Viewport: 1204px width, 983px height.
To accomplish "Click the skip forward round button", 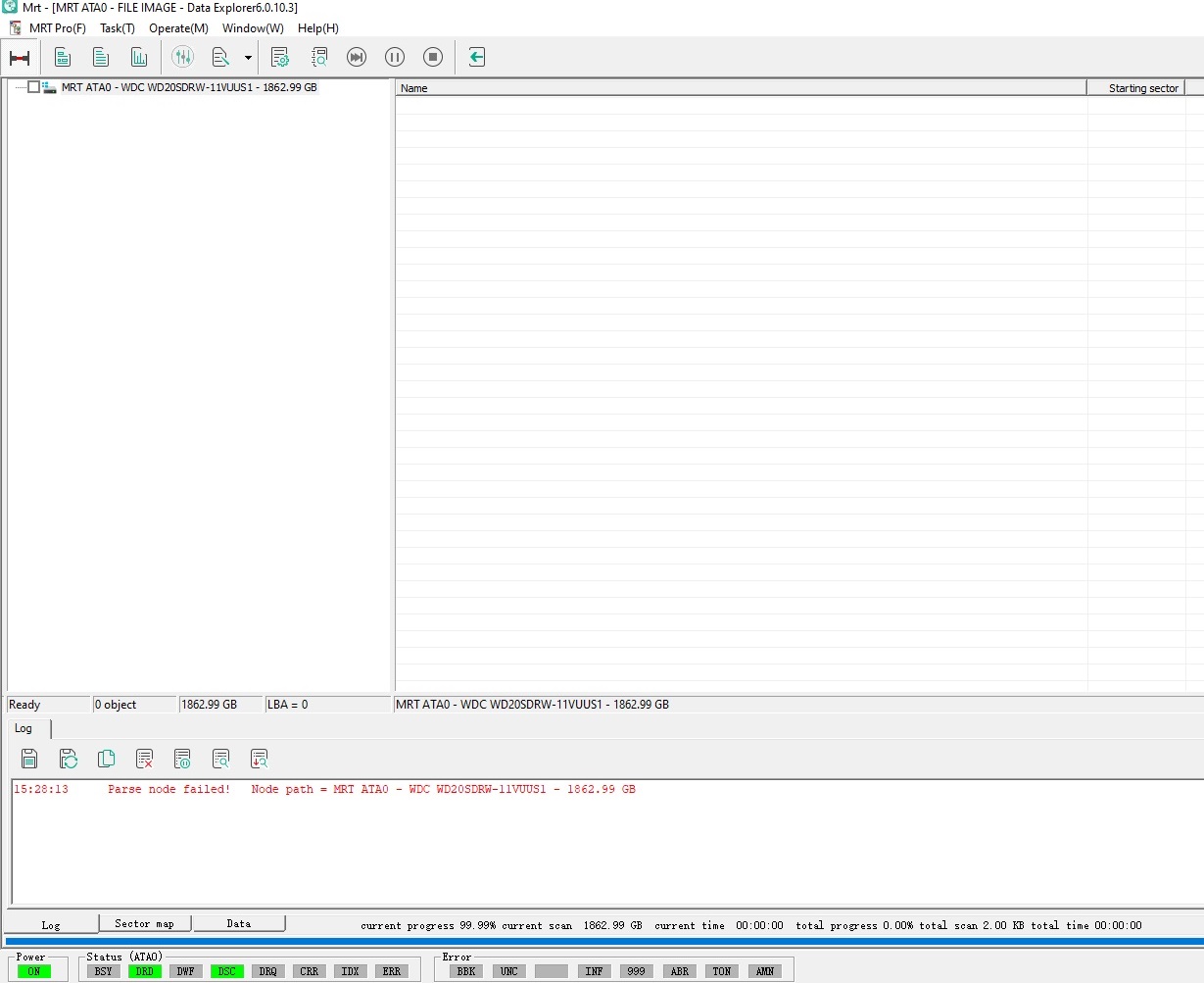I will [x=357, y=57].
